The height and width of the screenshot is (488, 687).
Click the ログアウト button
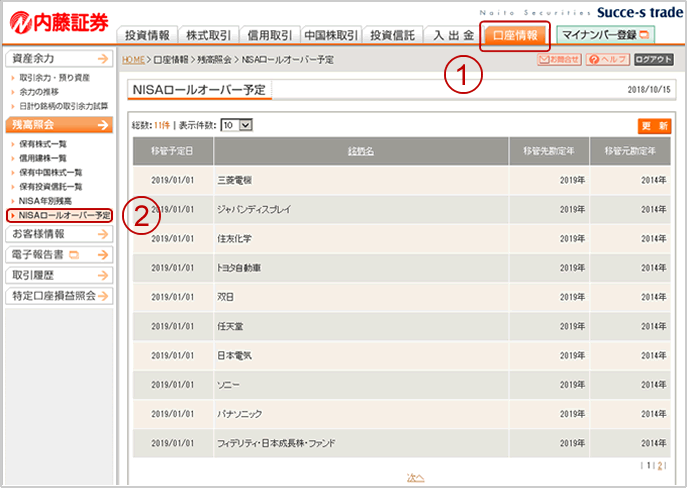coord(654,60)
